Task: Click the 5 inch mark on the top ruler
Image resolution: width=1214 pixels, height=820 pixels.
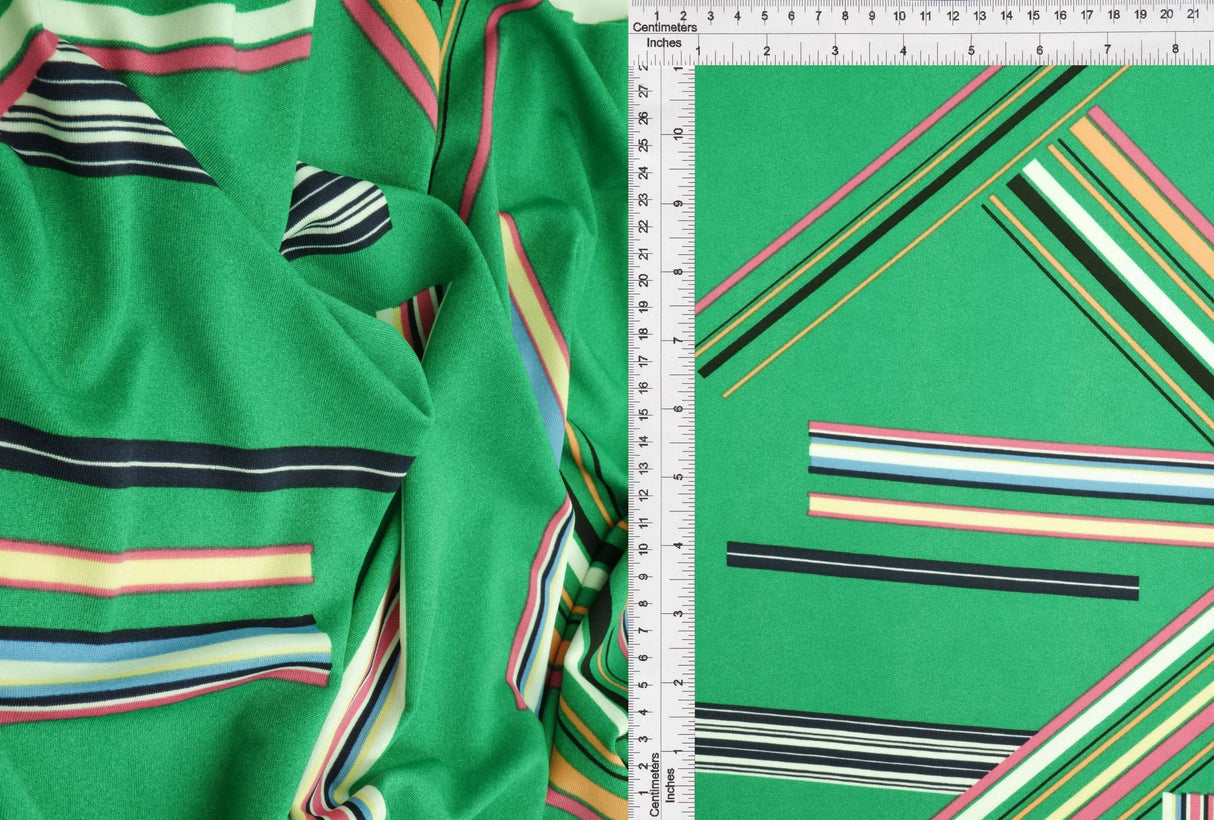Action: click(970, 46)
